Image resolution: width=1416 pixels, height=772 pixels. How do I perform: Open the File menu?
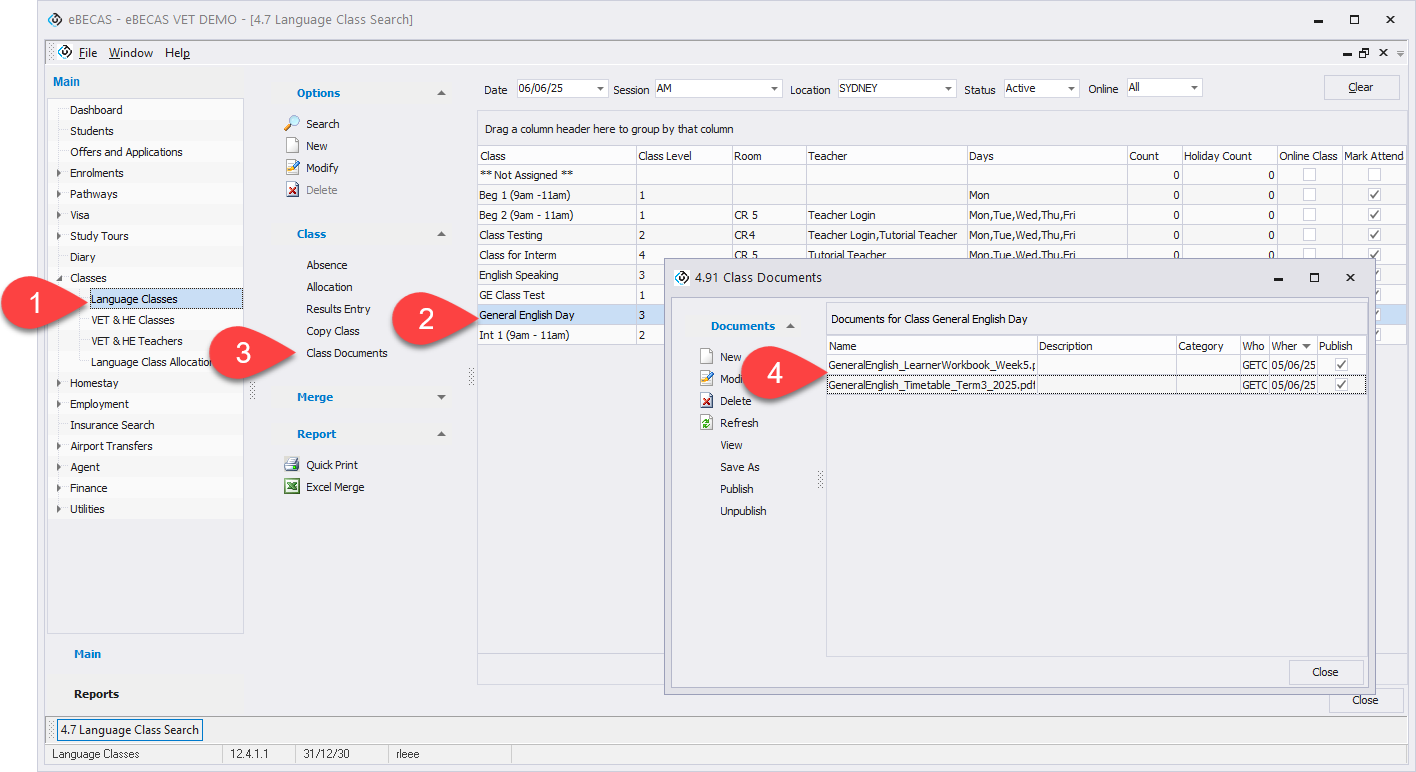88,53
